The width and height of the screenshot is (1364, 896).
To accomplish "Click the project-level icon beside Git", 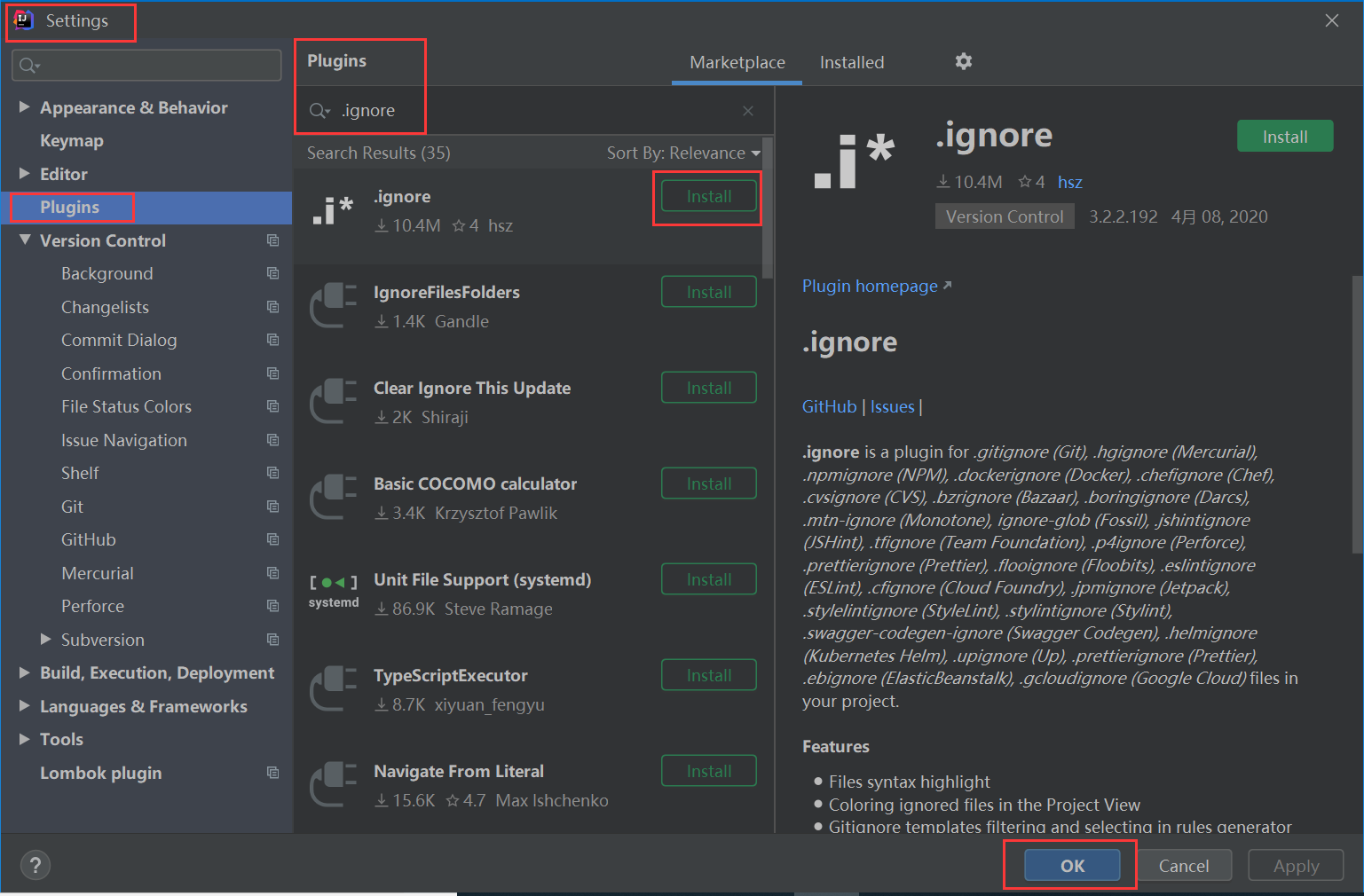I will point(273,507).
